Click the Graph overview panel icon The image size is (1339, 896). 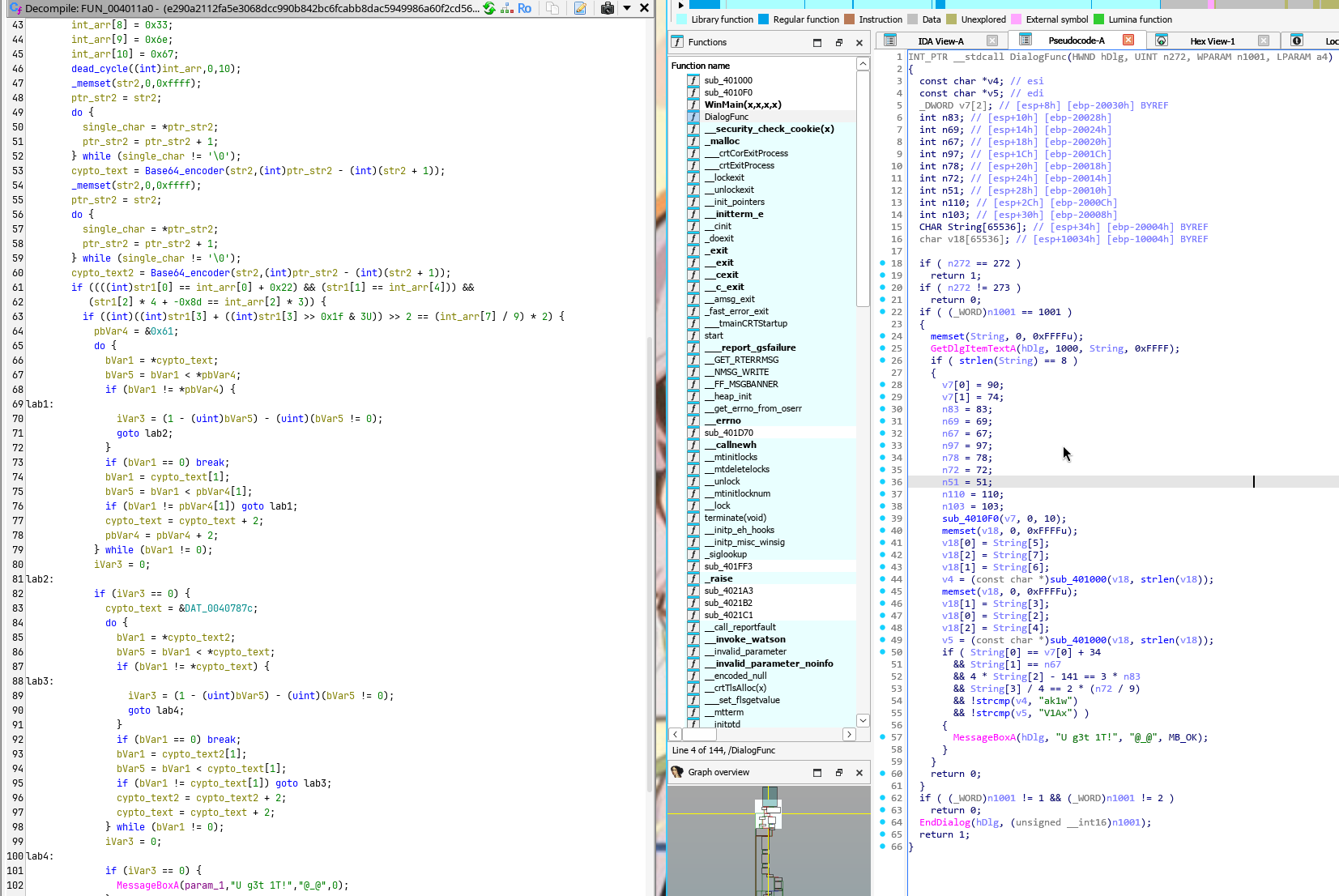(x=678, y=772)
